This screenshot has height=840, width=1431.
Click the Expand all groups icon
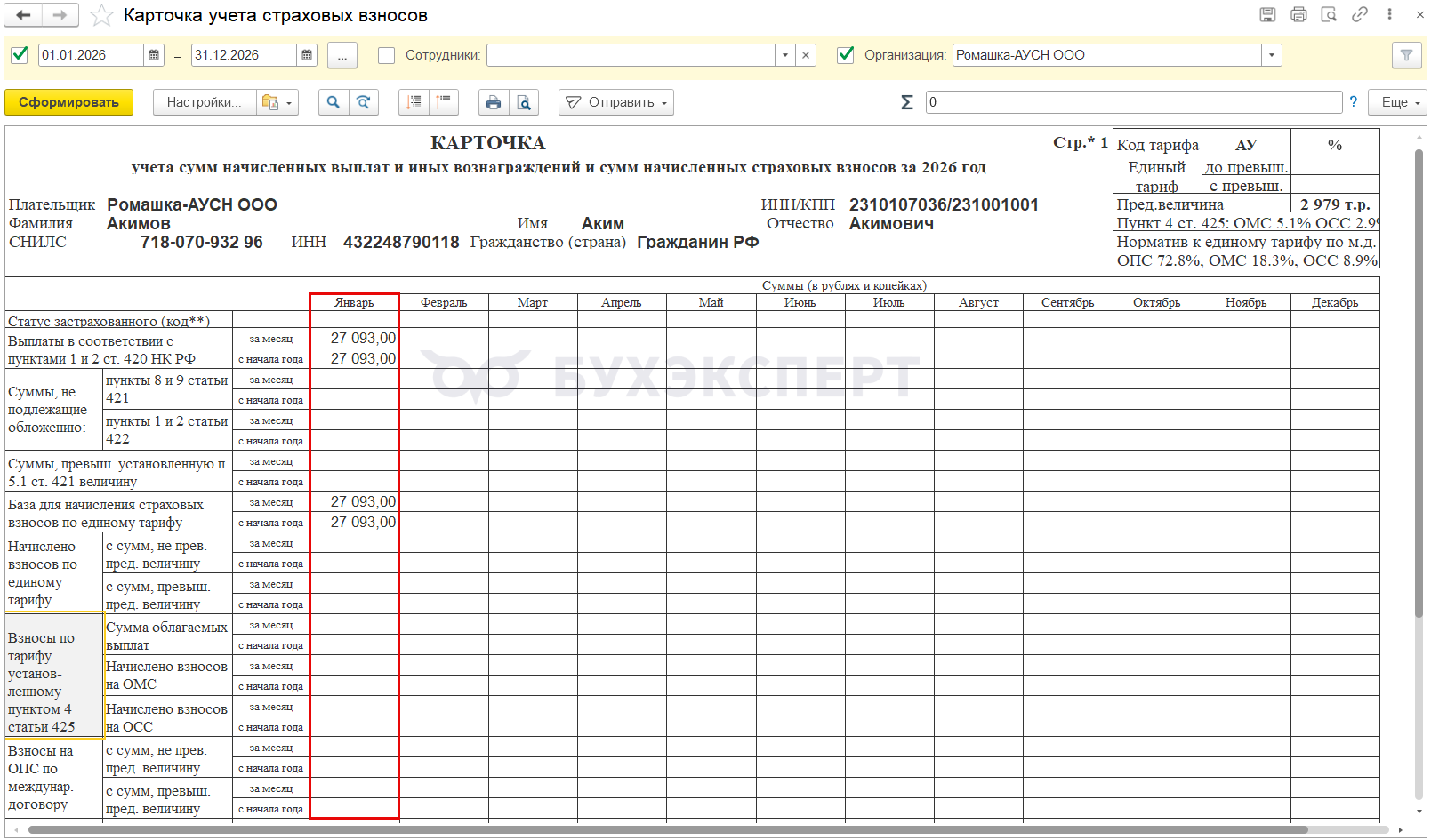(414, 102)
